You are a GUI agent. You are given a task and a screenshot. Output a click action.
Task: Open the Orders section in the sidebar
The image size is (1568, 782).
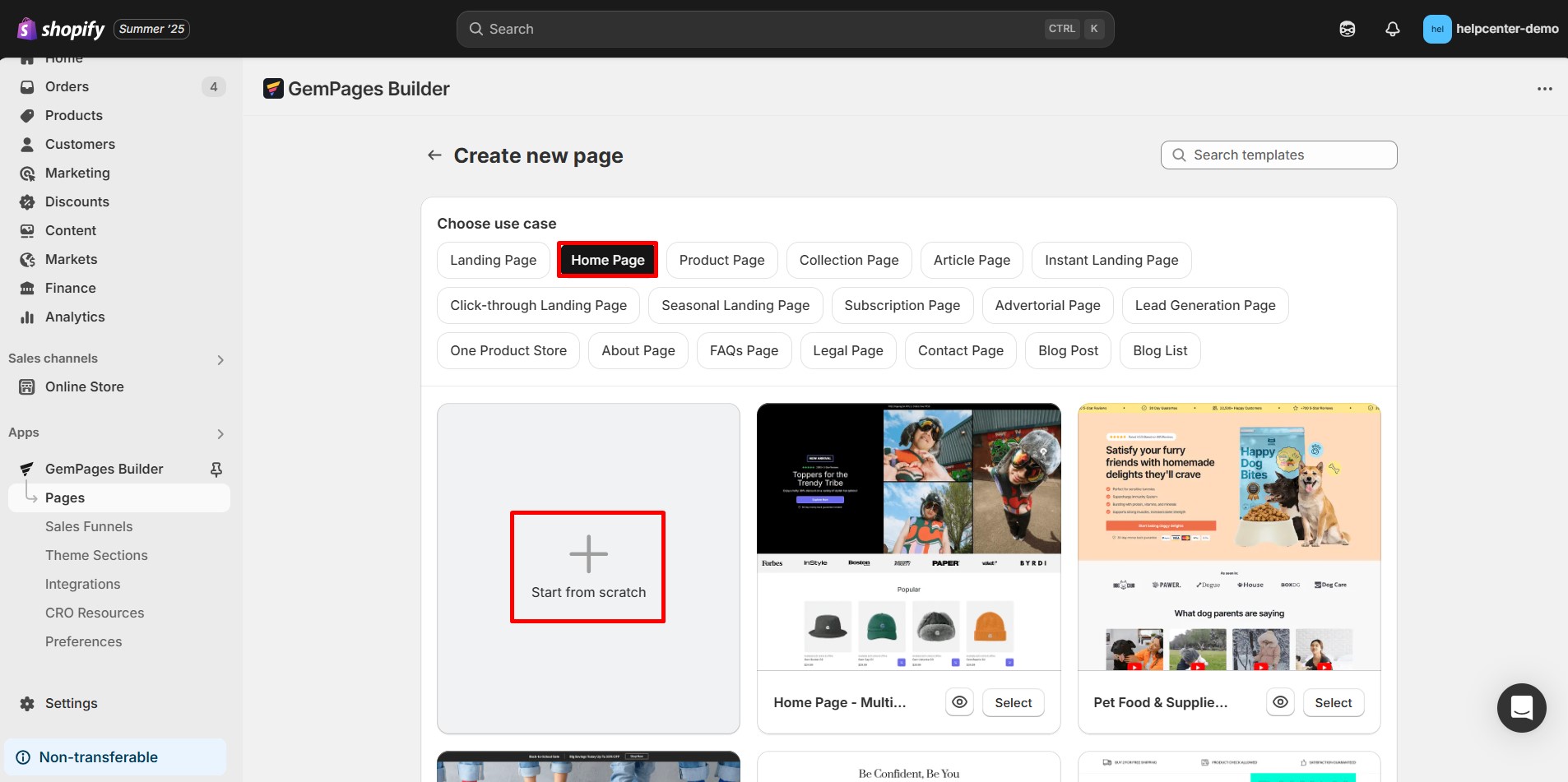67,86
